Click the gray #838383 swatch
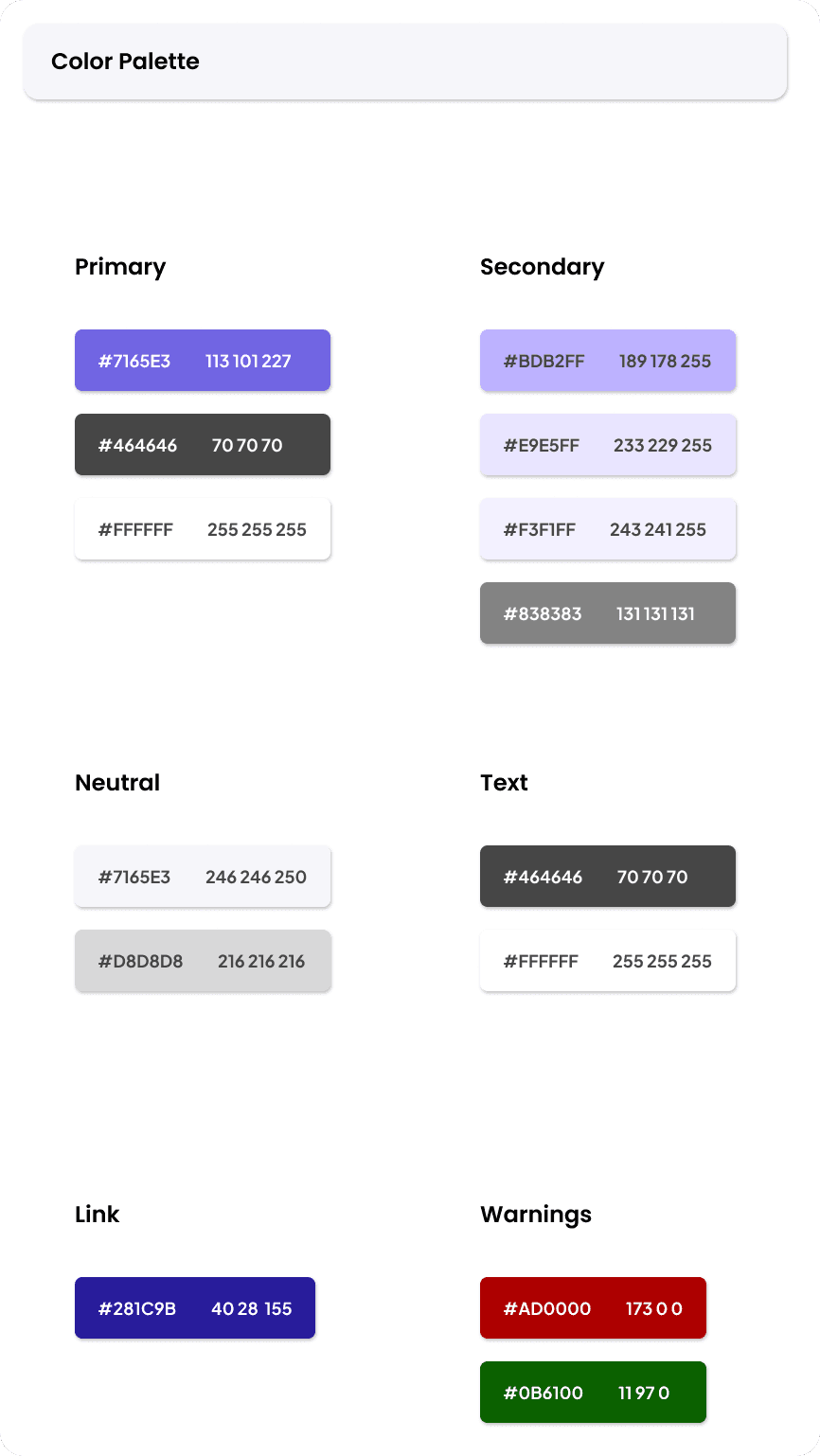 pyautogui.click(x=607, y=613)
